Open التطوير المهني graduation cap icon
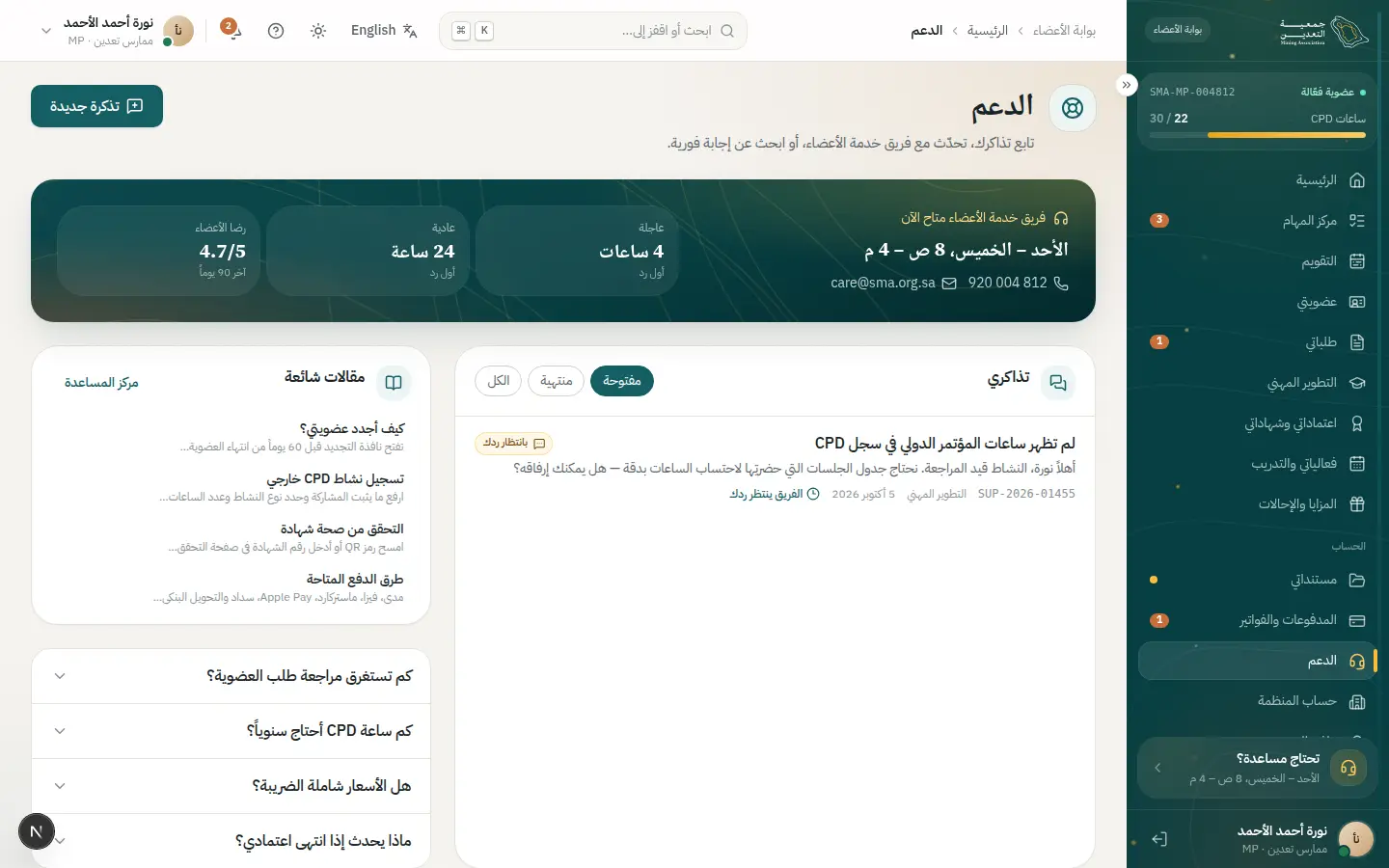 [x=1357, y=383]
